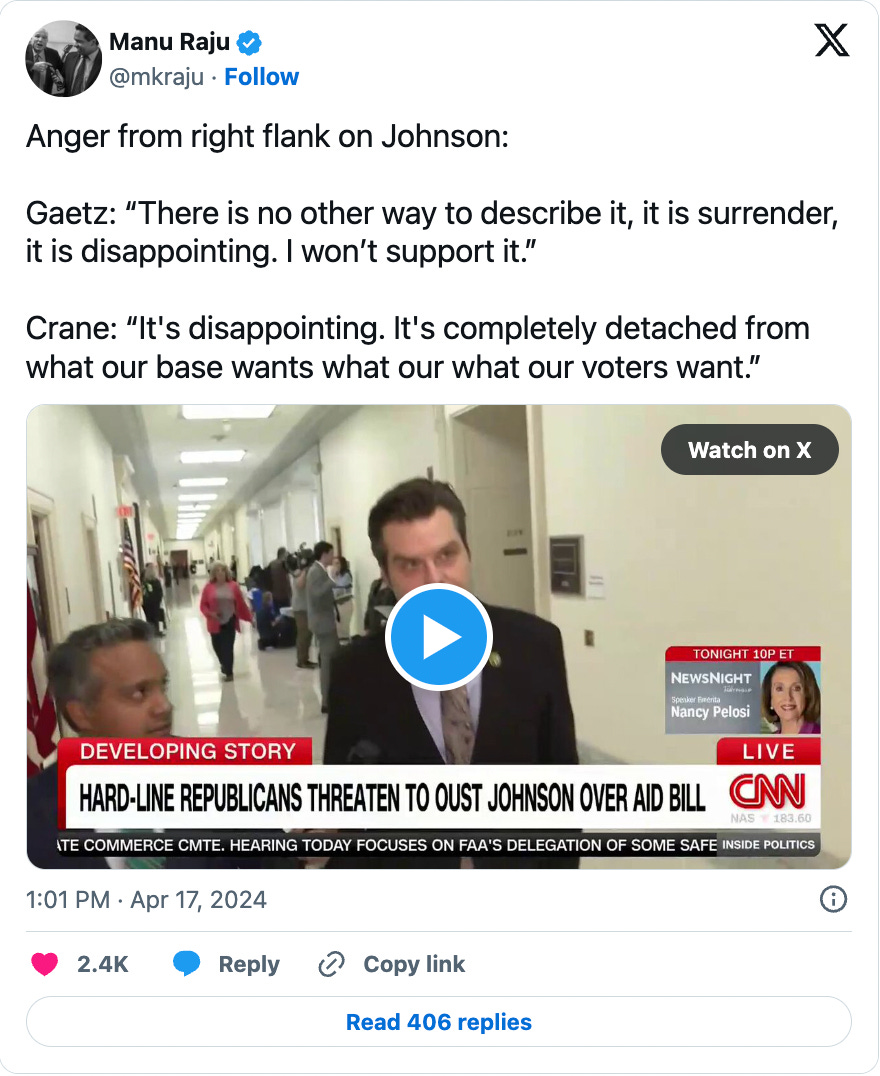
Task: Click the CNN logo in video thumbnail
Action: coord(767,791)
